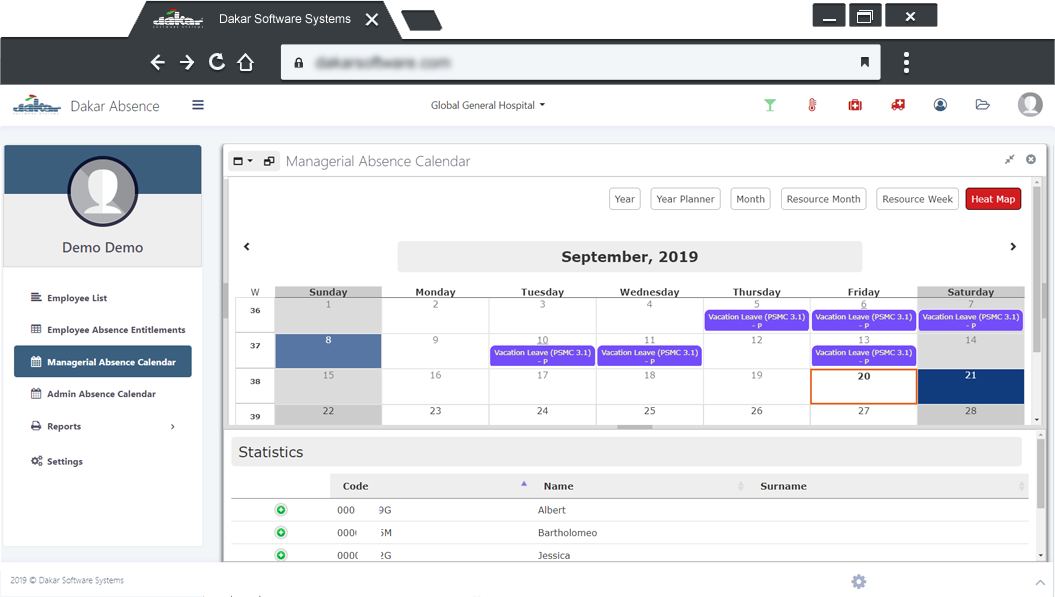Click the blue user circle icon
The width and height of the screenshot is (1055, 597).
[940, 105]
